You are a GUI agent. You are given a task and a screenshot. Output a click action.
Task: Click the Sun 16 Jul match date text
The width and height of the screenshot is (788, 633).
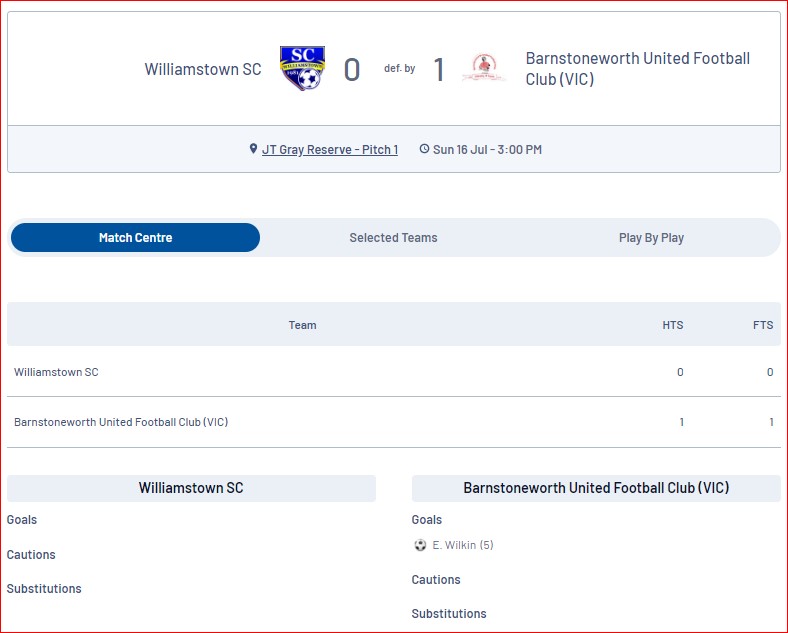click(x=487, y=149)
